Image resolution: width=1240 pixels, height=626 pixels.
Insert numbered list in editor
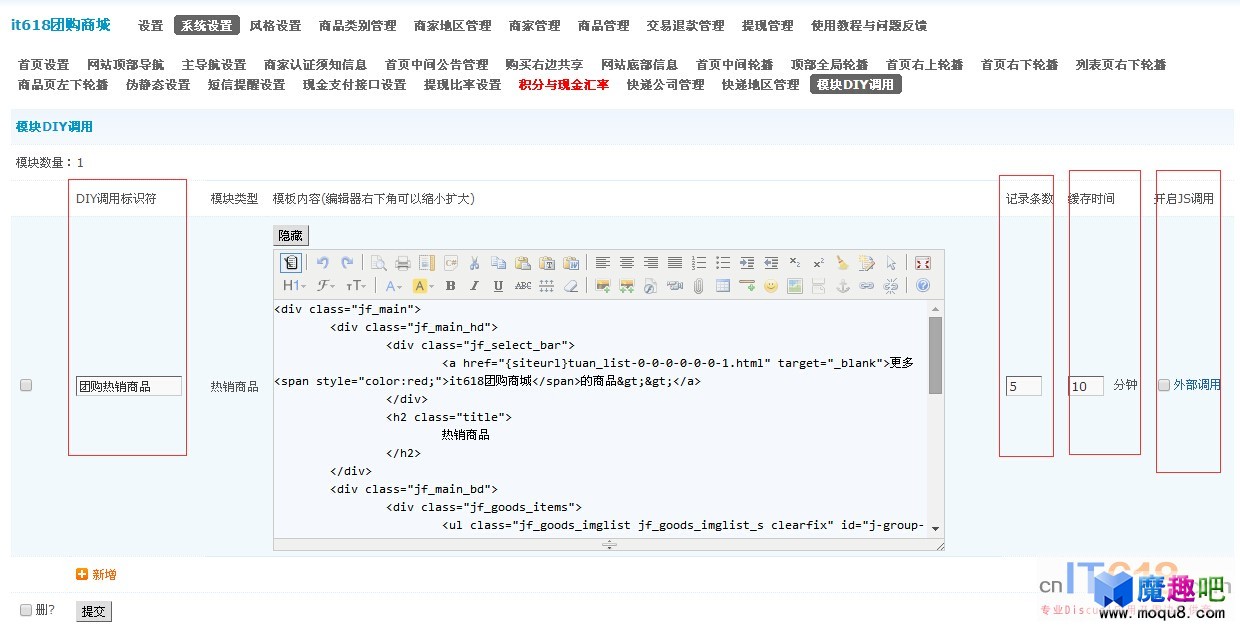tap(699, 263)
